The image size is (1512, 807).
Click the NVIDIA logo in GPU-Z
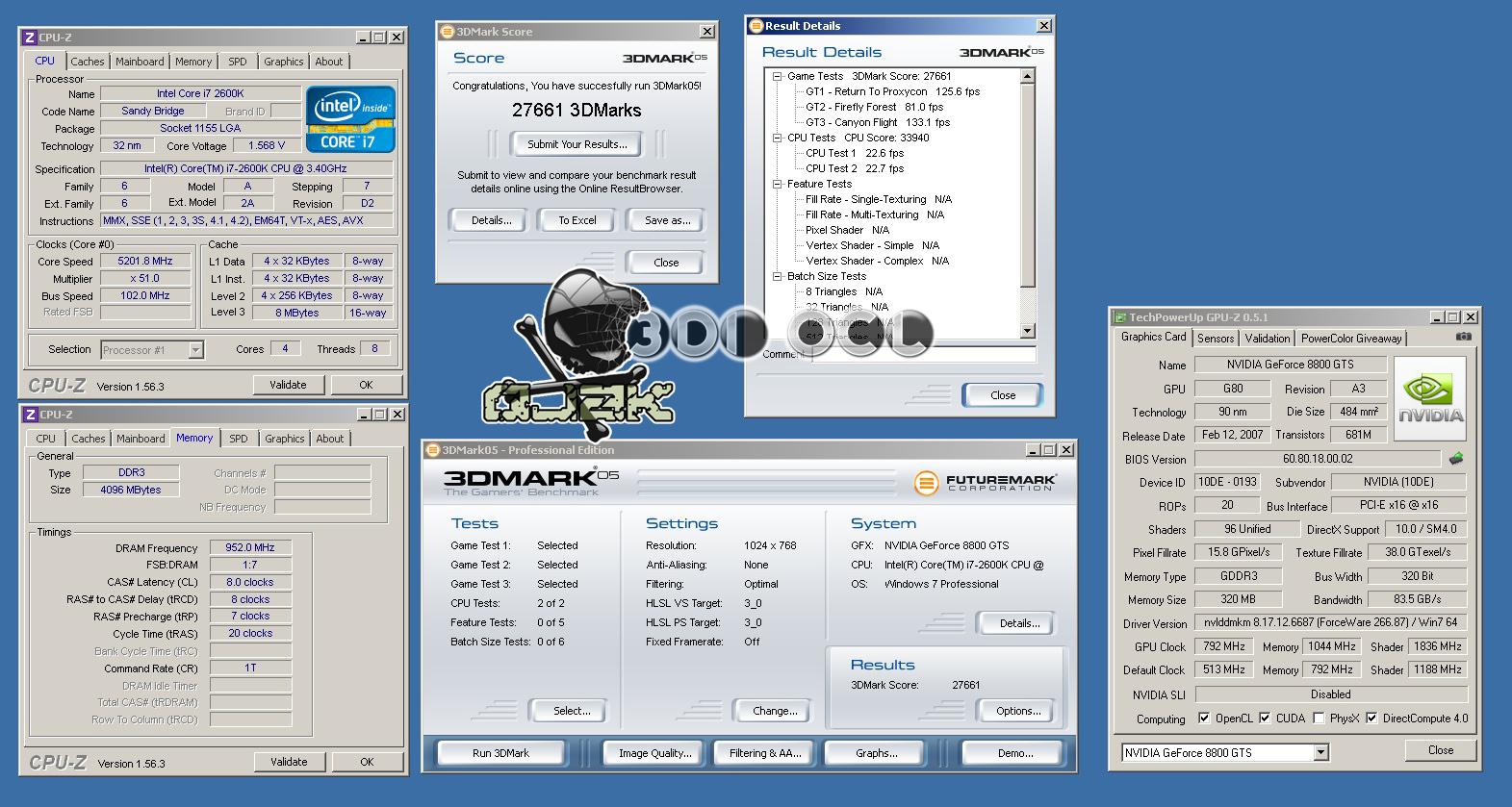point(1430,399)
